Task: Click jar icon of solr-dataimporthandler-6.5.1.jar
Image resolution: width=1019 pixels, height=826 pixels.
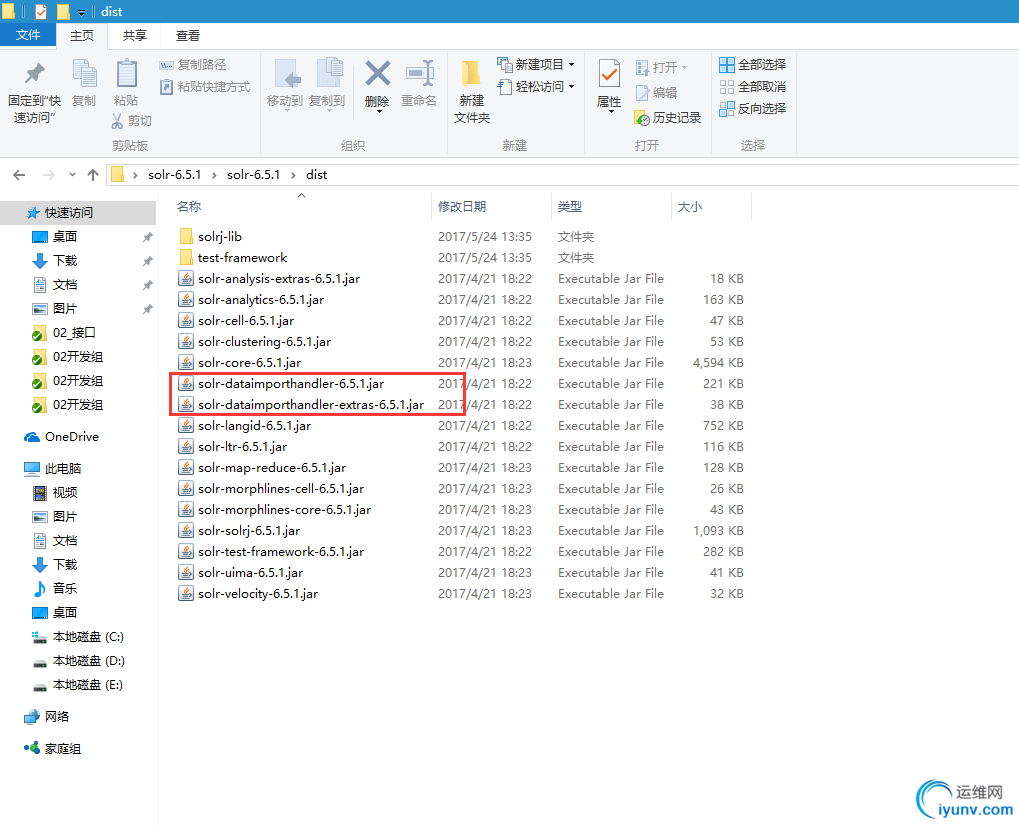Action: pyautogui.click(x=186, y=383)
